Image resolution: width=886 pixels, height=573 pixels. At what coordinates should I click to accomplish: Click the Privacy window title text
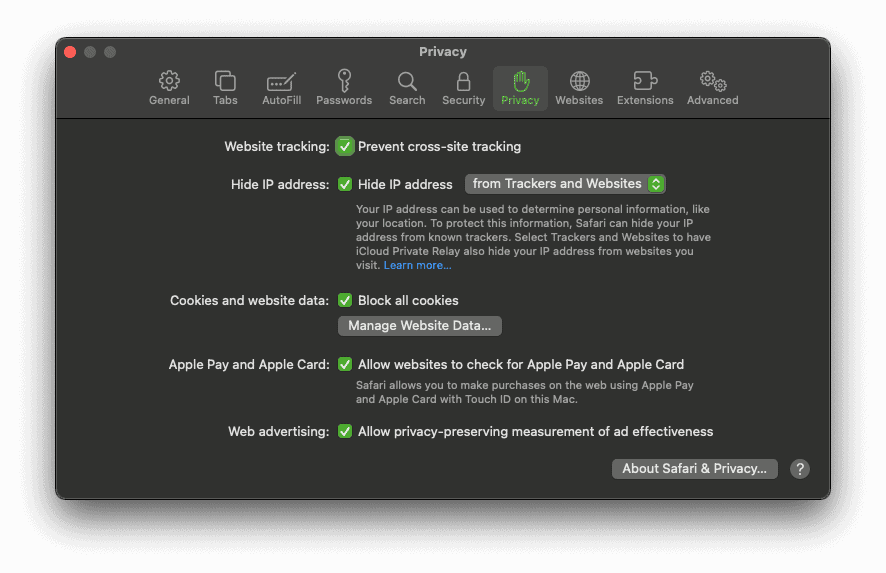(443, 51)
